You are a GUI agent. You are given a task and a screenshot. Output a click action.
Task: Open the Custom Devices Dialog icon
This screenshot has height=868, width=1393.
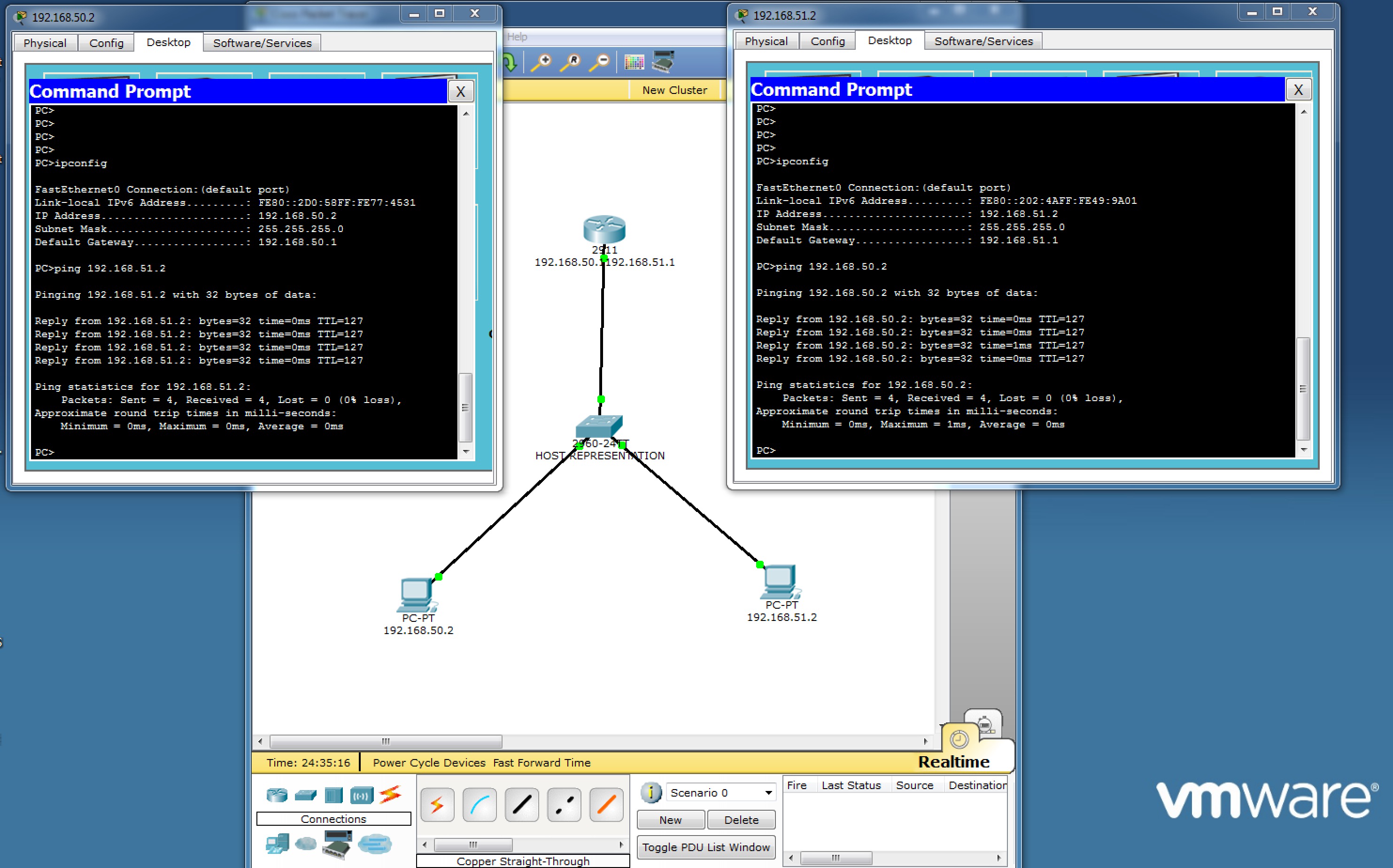pyautogui.click(x=664, y=62)
